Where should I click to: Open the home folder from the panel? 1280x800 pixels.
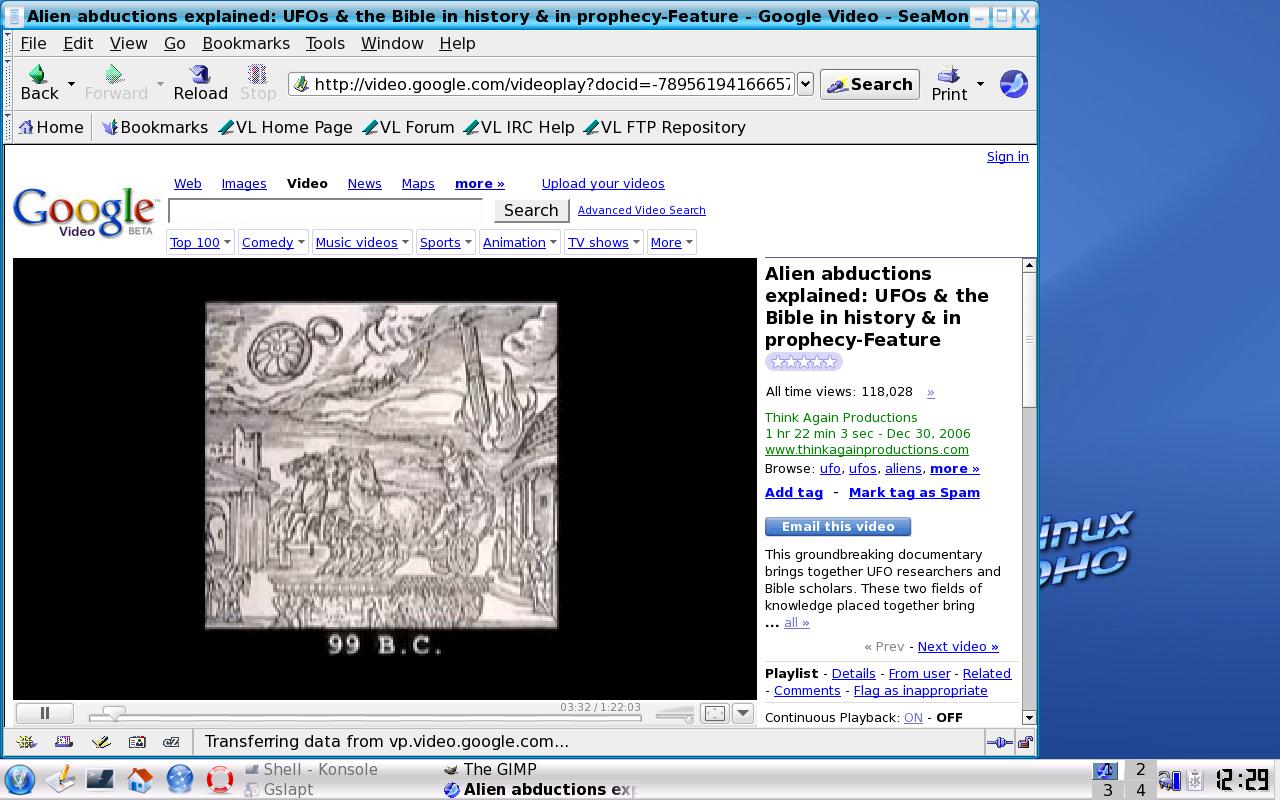pyautogui.click(x=140, y=779)
